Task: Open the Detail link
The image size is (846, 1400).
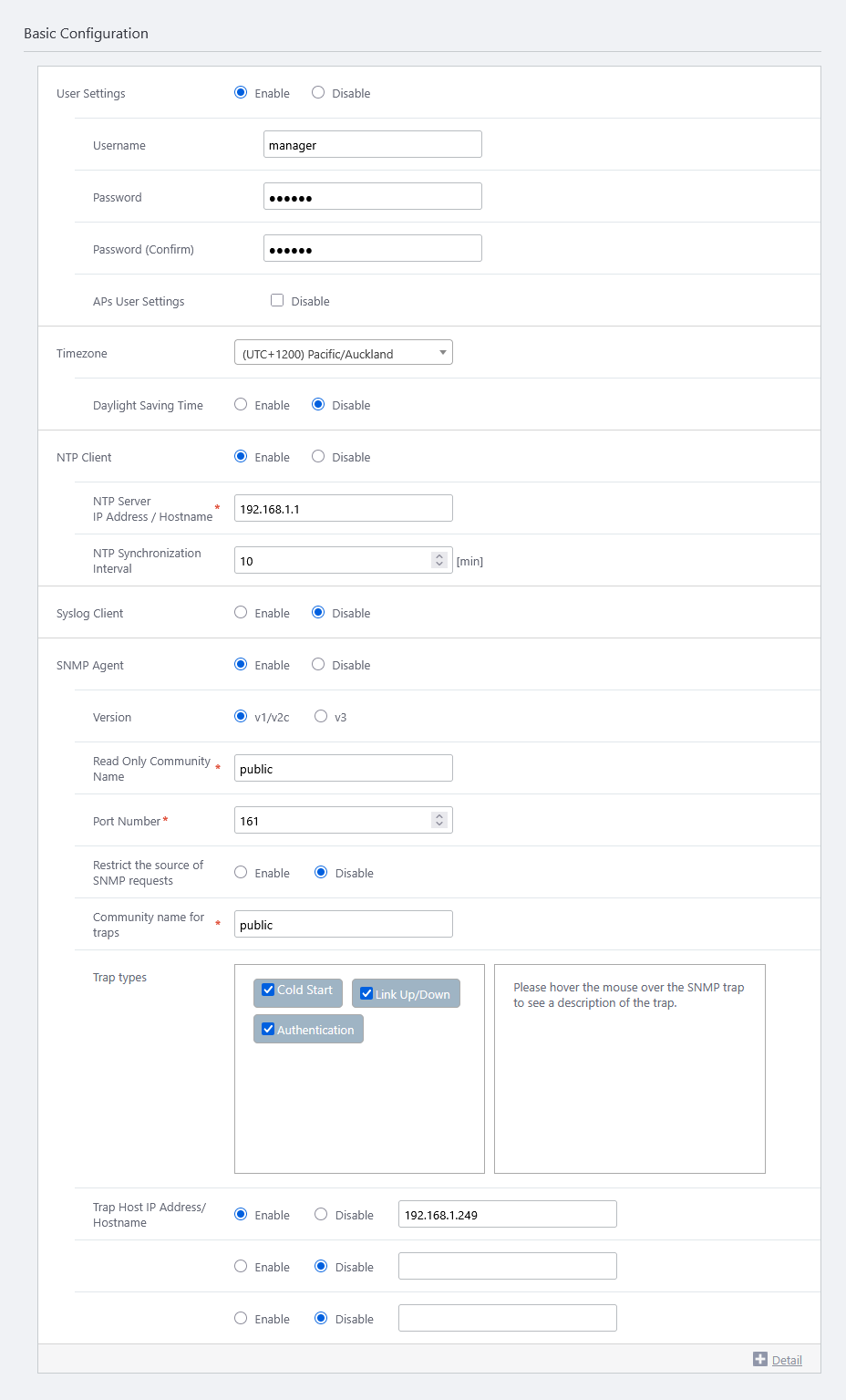Action: click(787, 1360)
